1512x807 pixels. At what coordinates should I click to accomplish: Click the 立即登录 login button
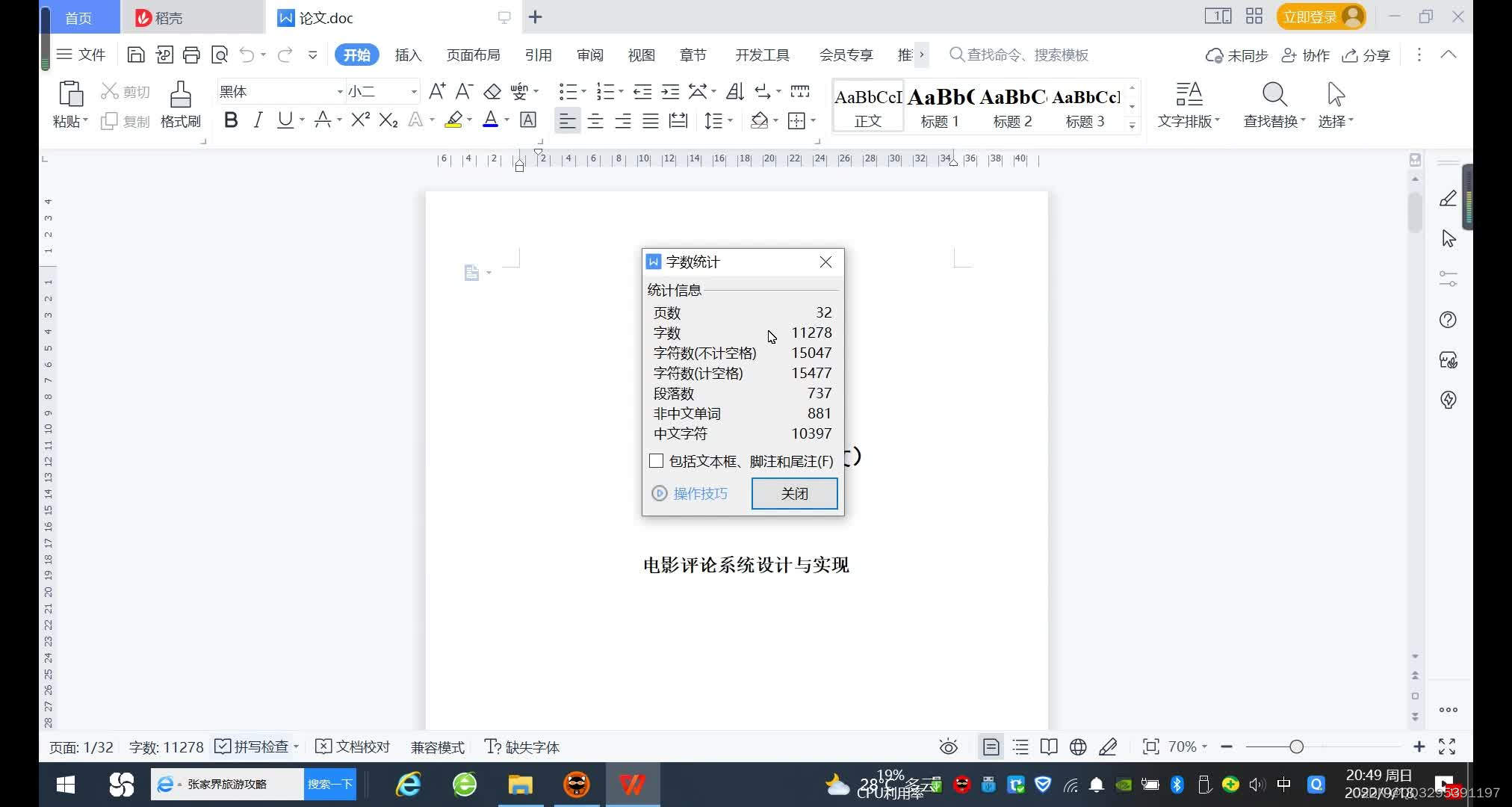[1321, 16]
